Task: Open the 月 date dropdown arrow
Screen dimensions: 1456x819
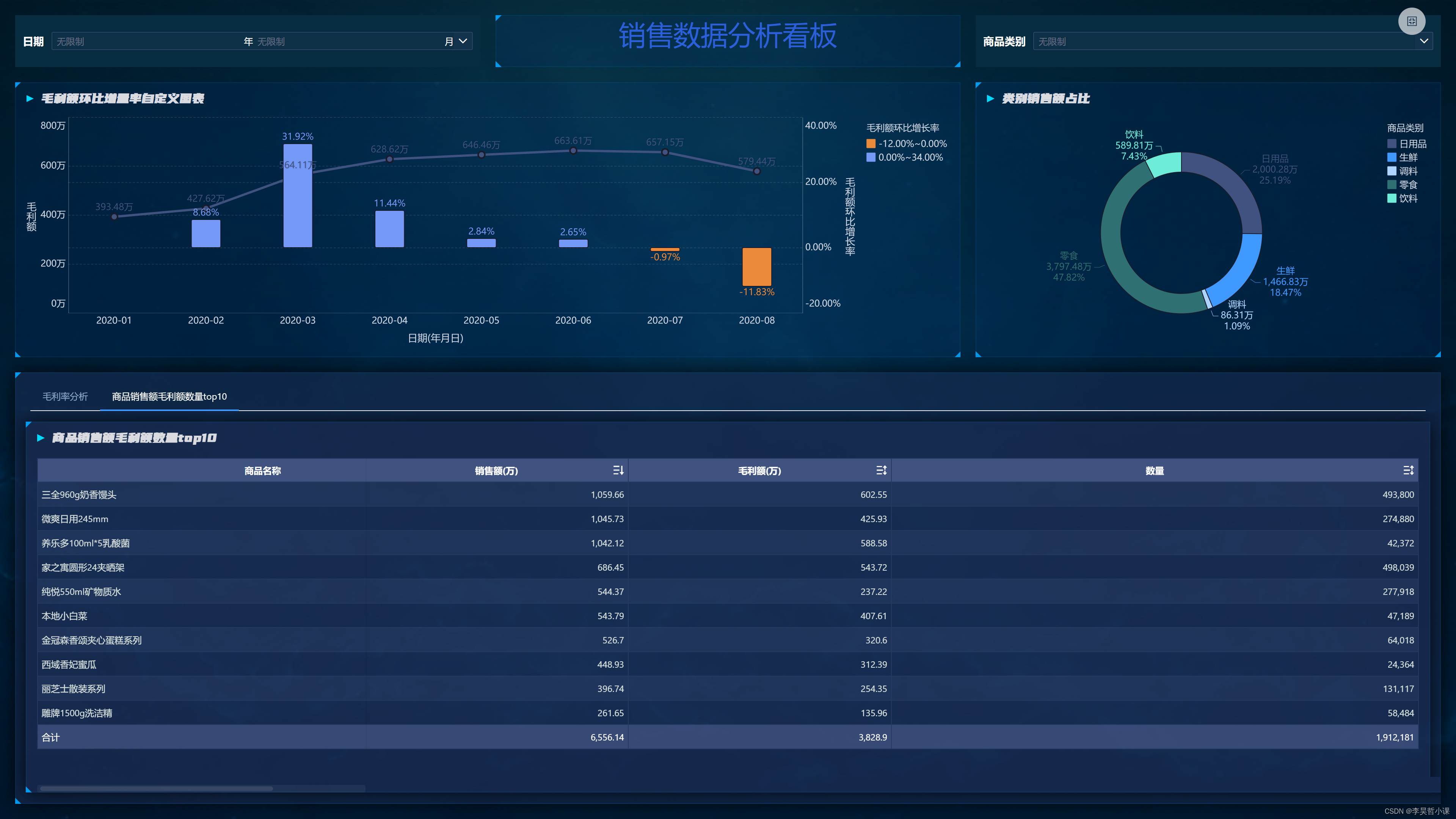Action: (463, 41)
